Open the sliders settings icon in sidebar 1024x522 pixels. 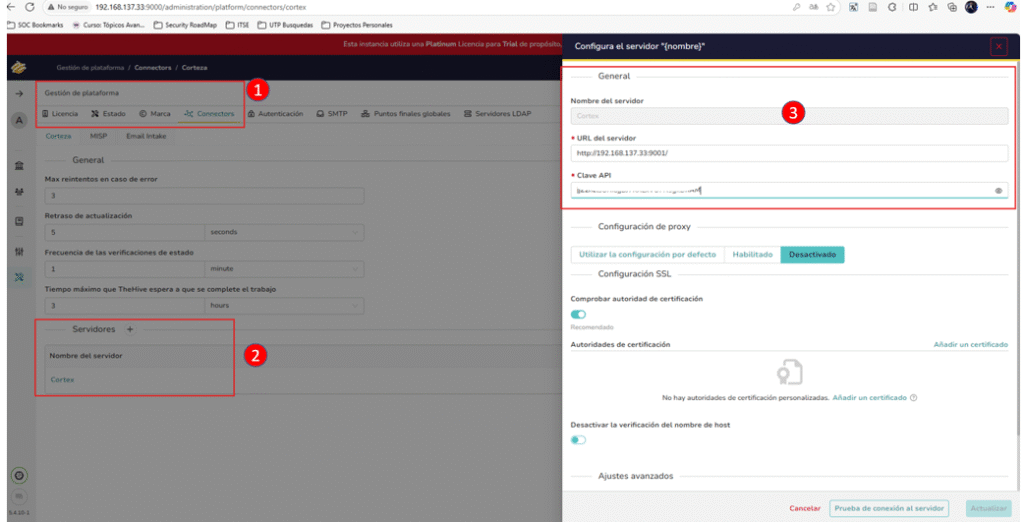coord(19,252)
